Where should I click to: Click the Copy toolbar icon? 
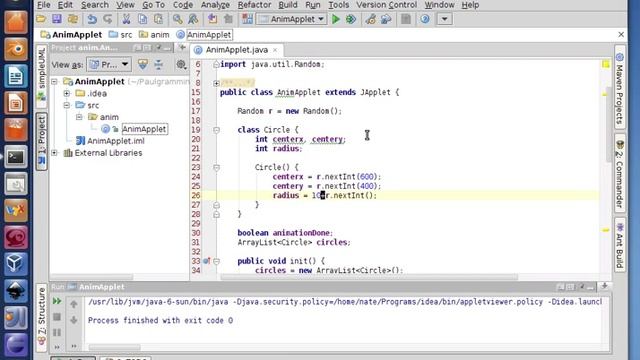click(x=142, y=19)
